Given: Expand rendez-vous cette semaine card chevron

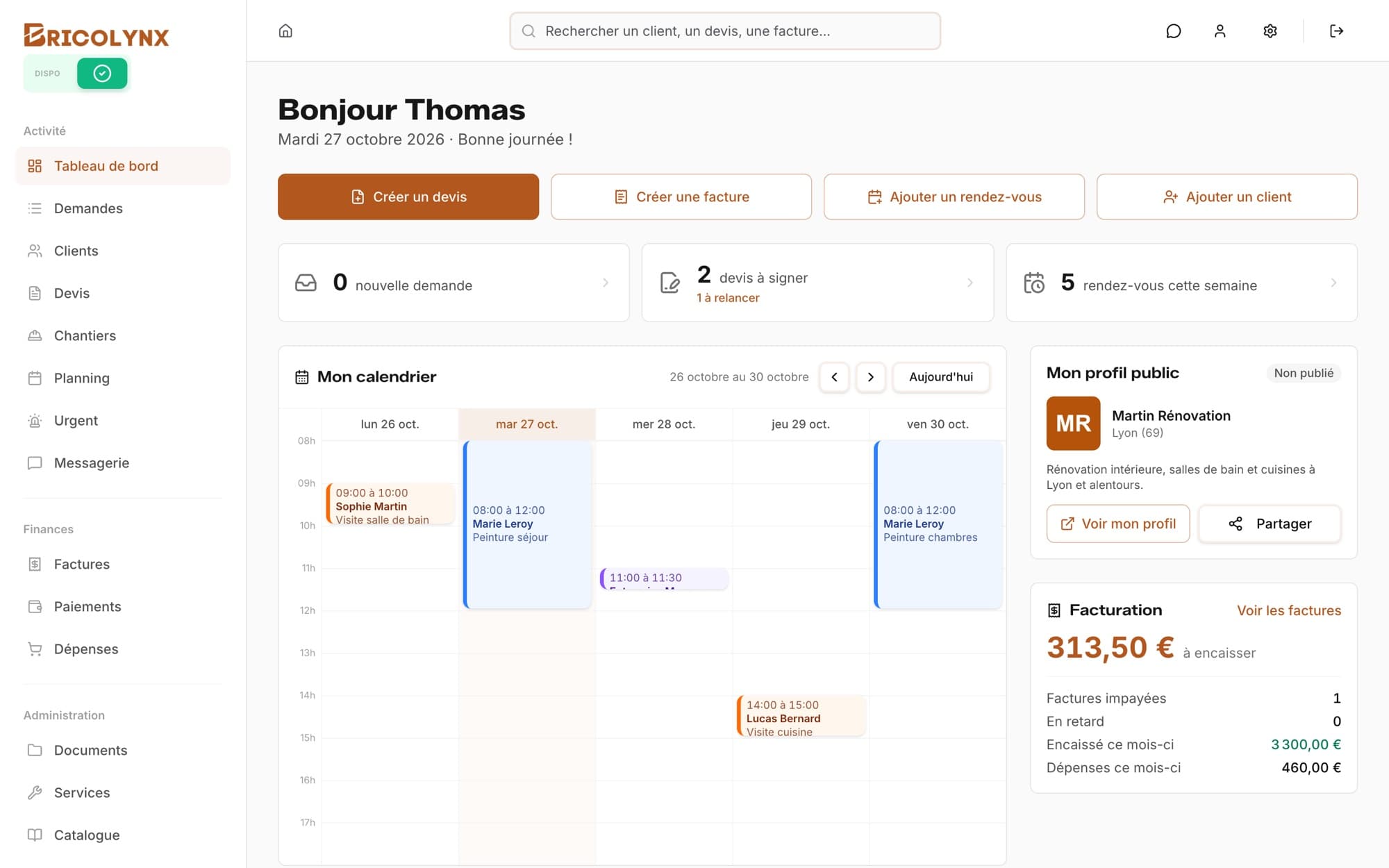Looking at the screenshot, I should tap(1333, 283).
